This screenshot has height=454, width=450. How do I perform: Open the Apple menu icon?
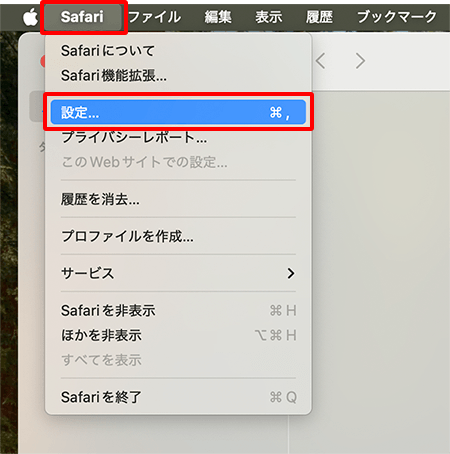click(x=31, y=17)
